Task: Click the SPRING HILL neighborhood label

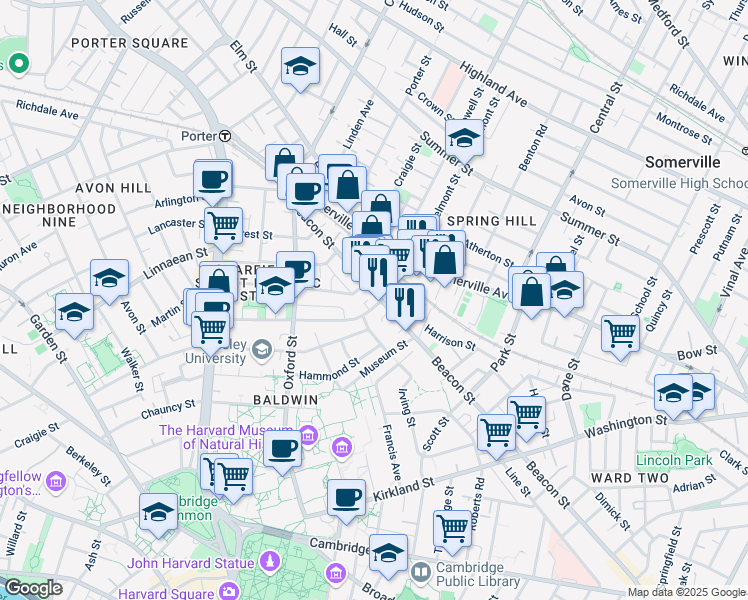Action: tap(492, 221)
